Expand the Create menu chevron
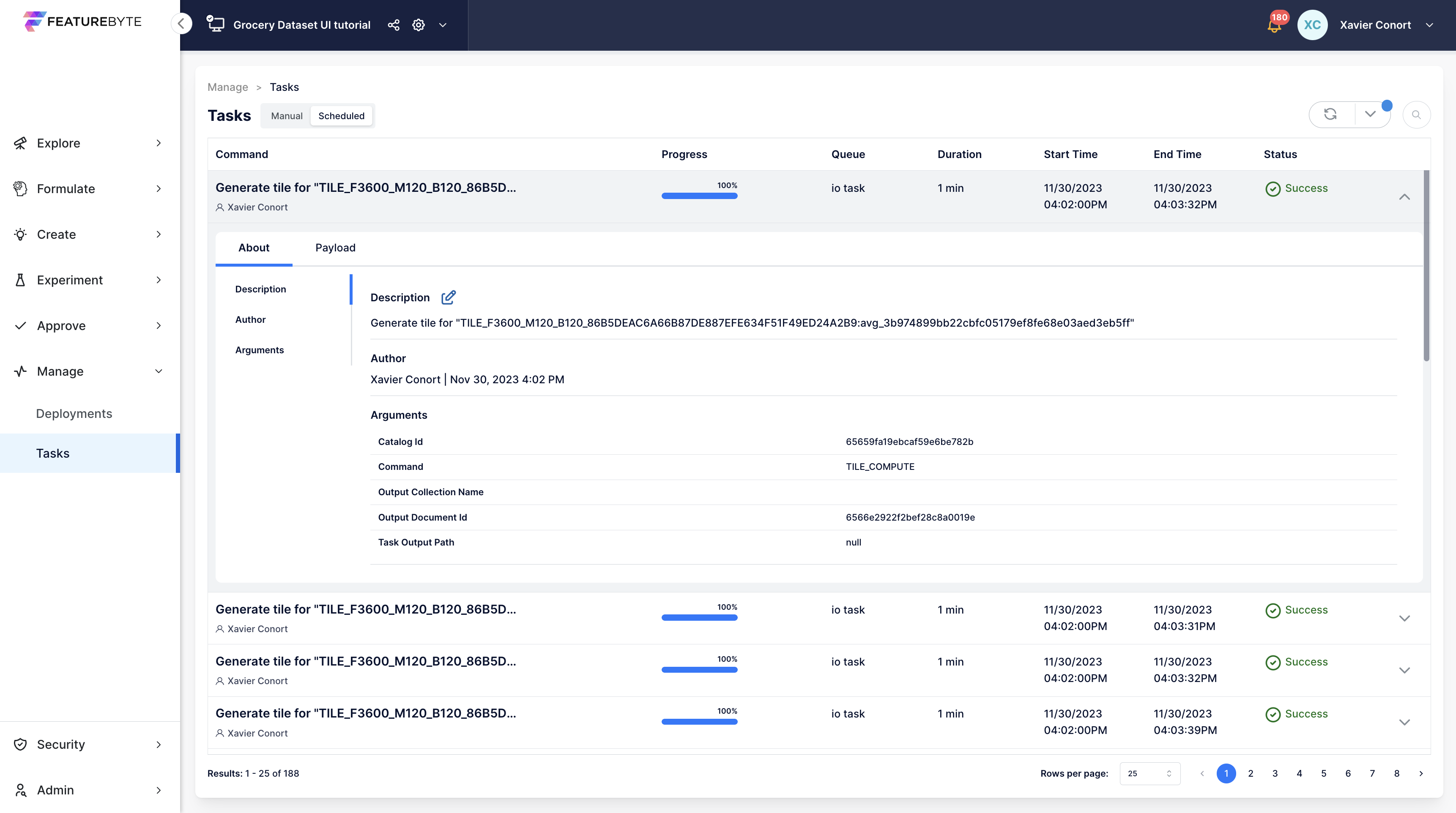 pos(159,235)
